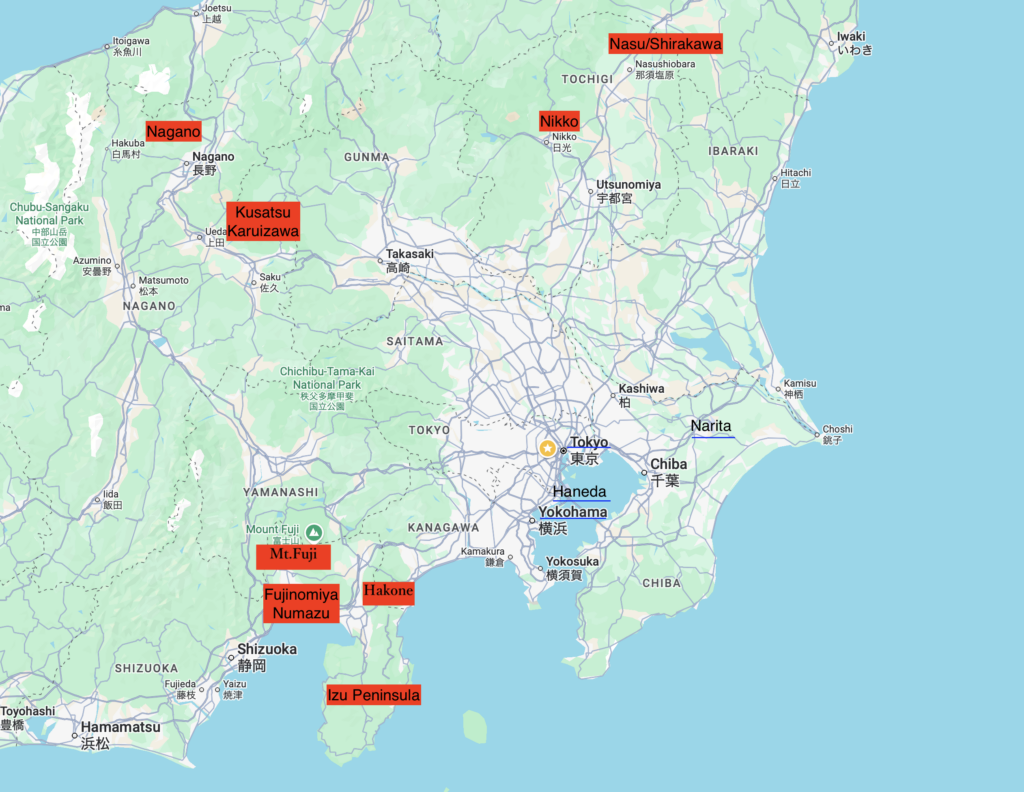The height and width of the screenshot is (792, 1024).
Task: Click the red Hakone label
Action: coord(388,592)
